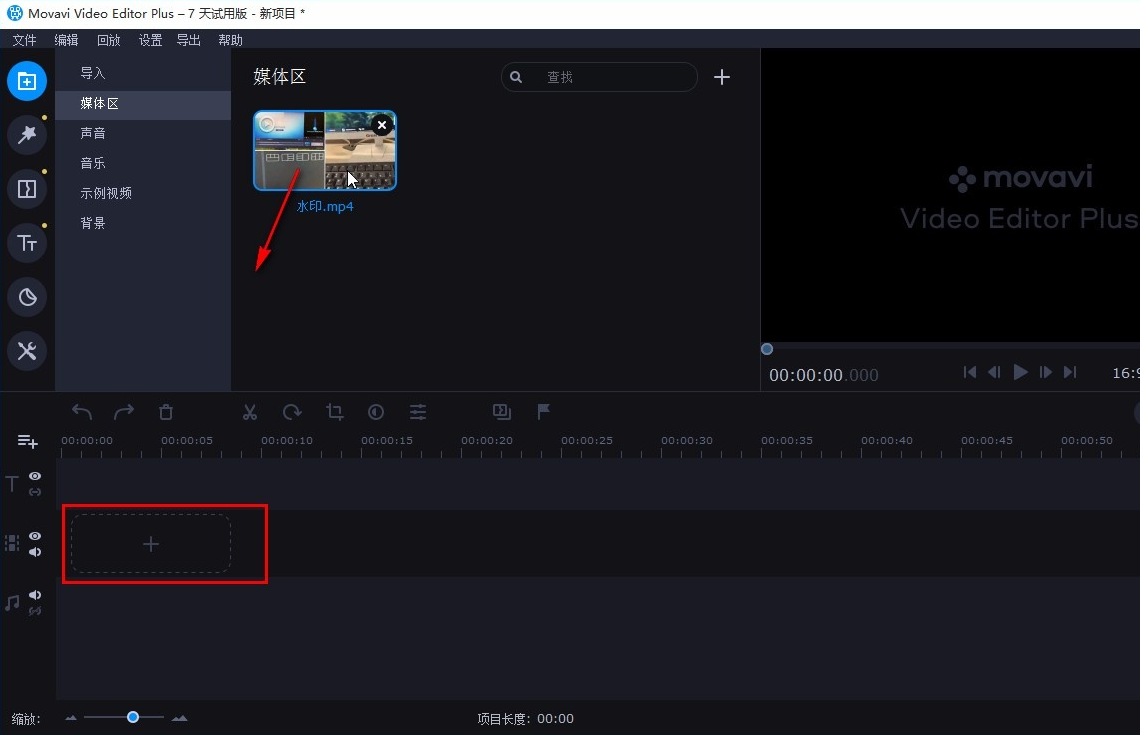The width and height of the screenshot is (1140, 735).
Task: Click the Add marker flag icon
Action: [x=543, y=412]
